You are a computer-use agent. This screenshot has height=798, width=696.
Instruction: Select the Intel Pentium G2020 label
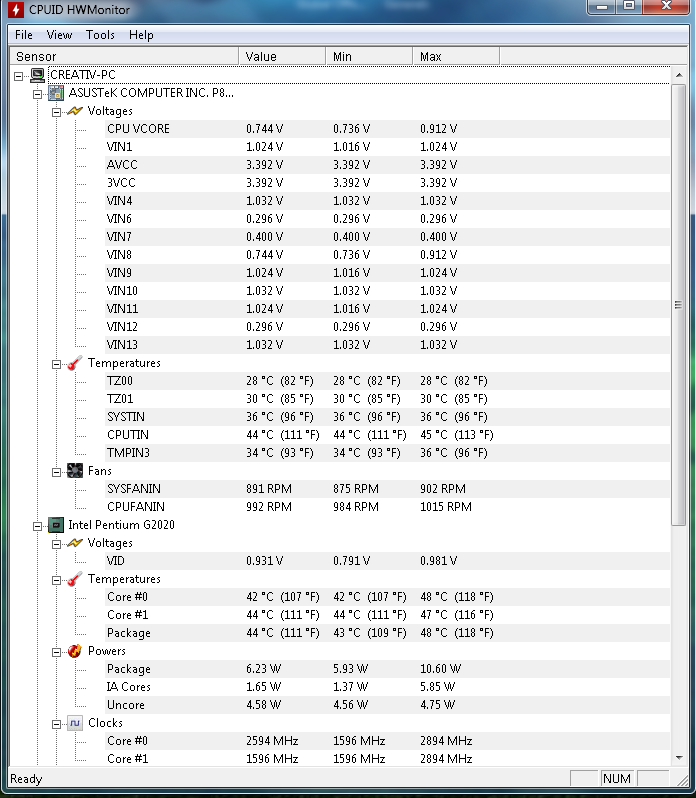coord(122,525)
